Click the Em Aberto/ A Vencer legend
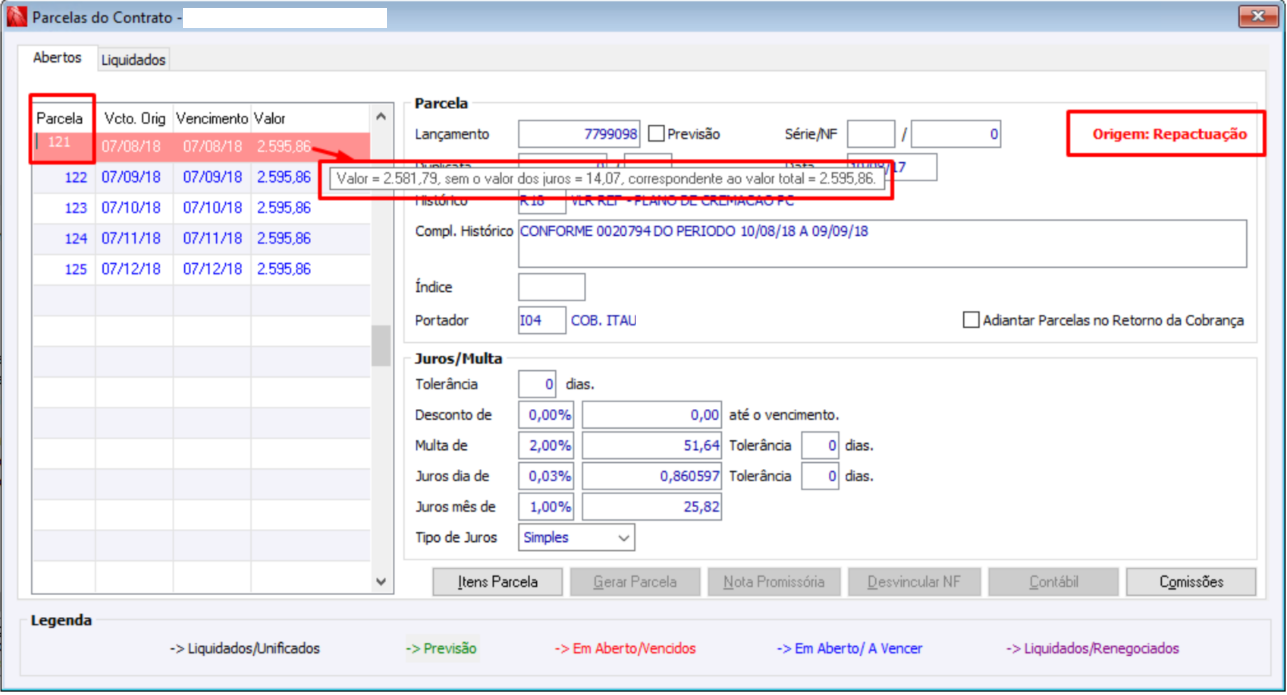 click(850, 649)
